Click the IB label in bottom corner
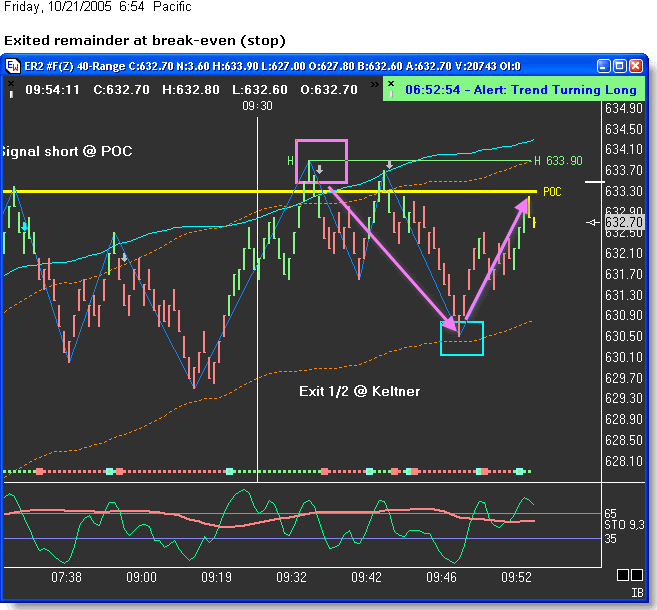Viewport: 657px width, 610px height. tap(636, 593)
